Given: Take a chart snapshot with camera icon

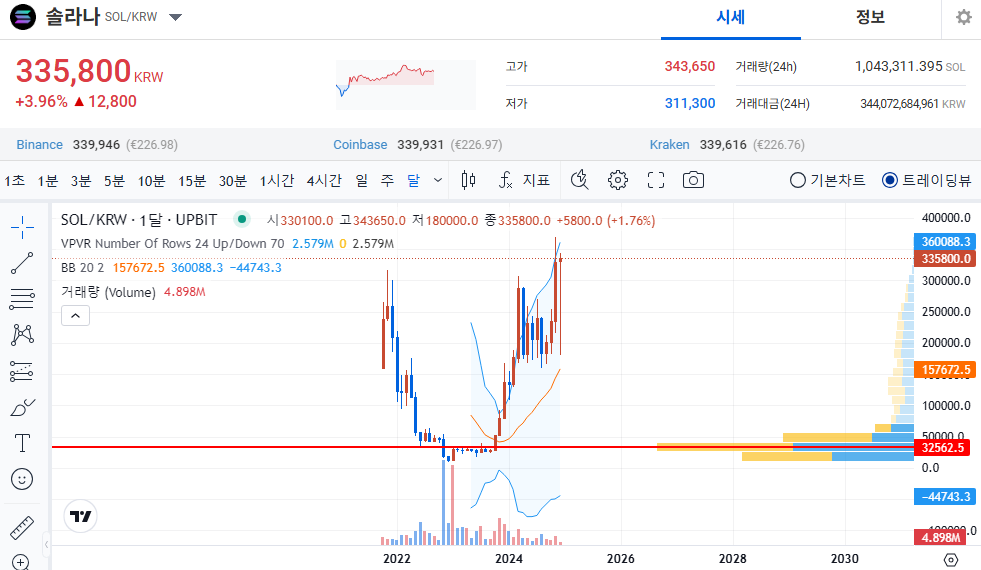Looking at the screenshot, I should click(693, 180).
